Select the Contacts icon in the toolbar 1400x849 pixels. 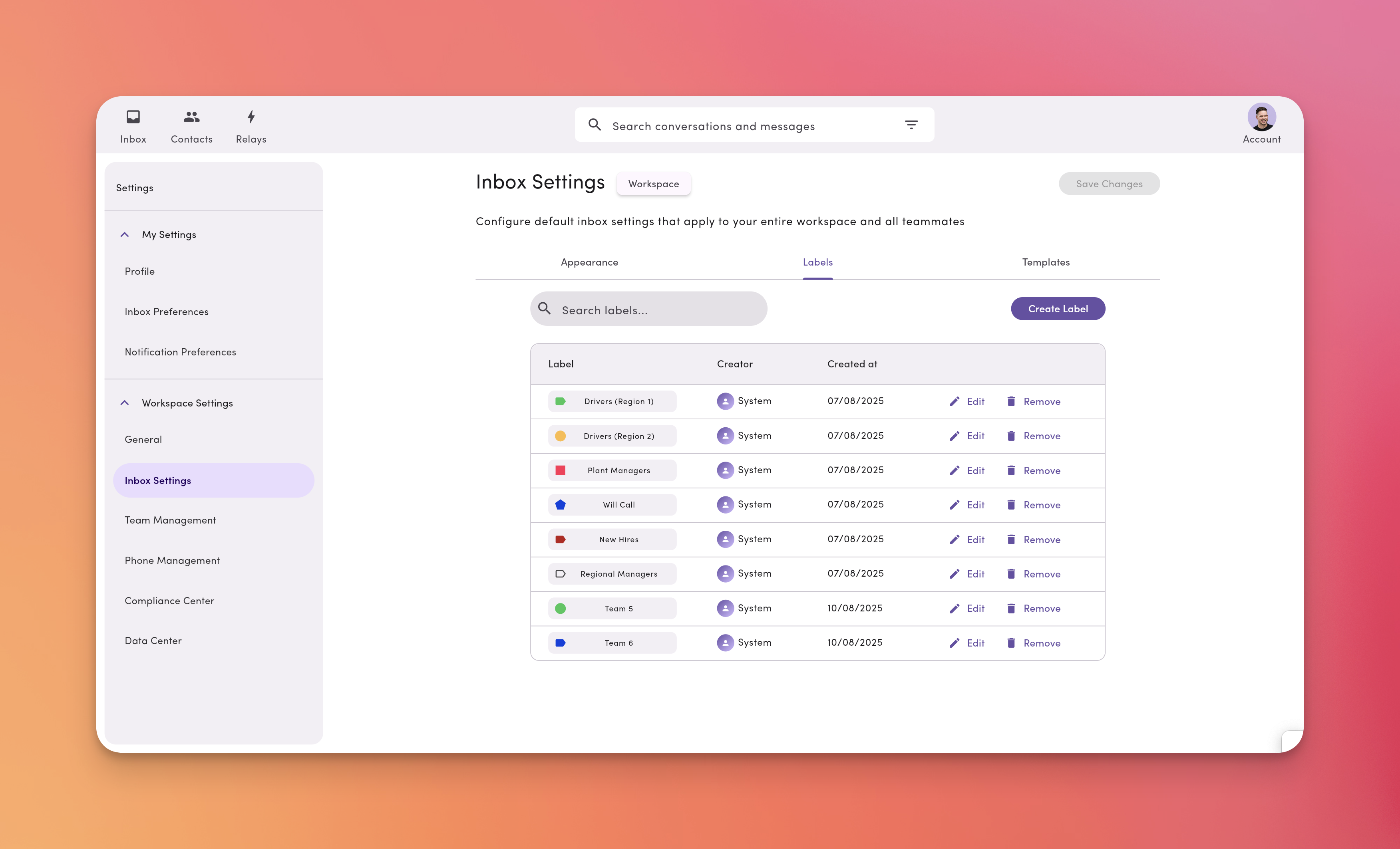[191, 124]
